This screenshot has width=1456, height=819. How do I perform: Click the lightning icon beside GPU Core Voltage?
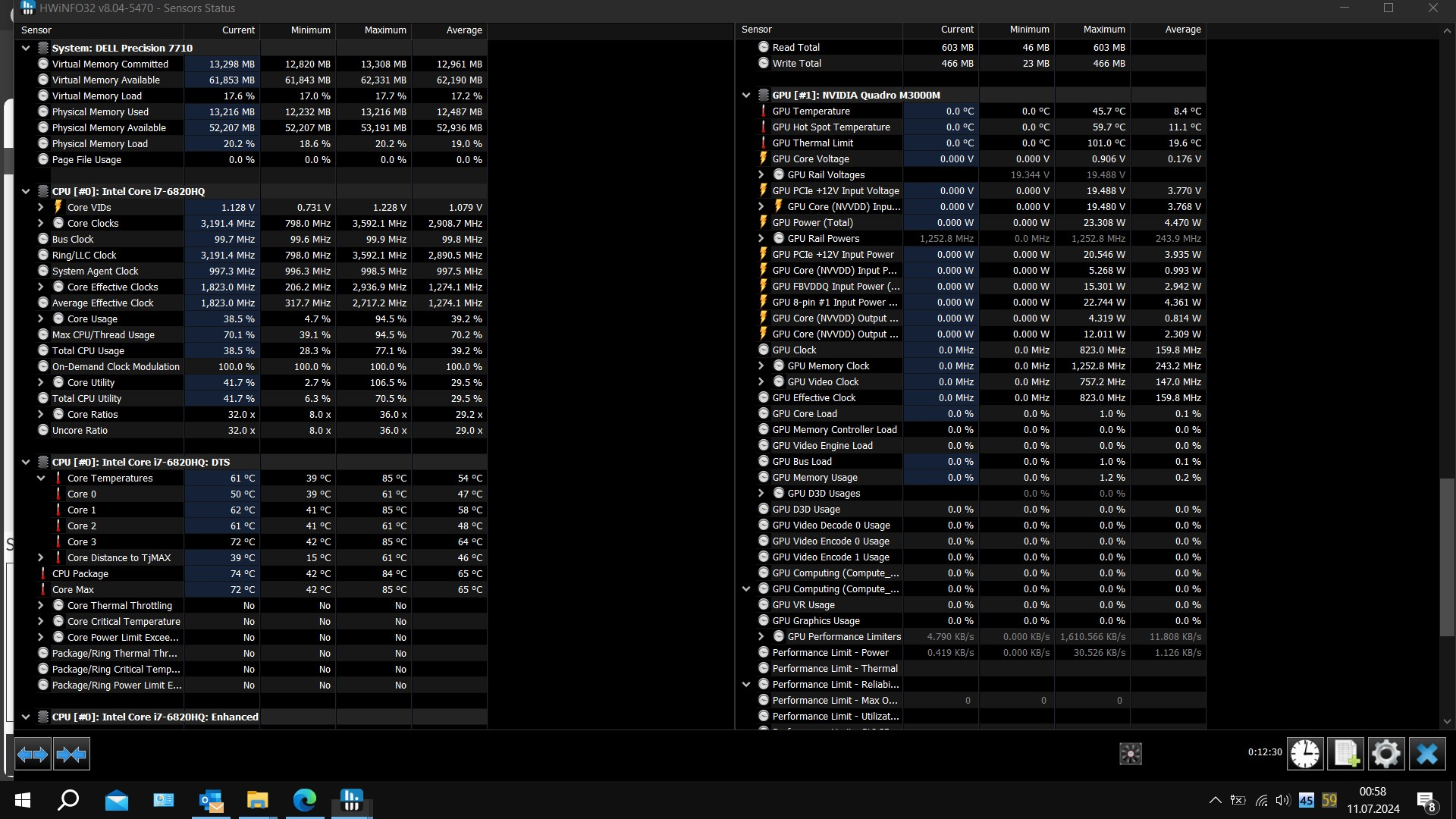[x=764, y=158]
